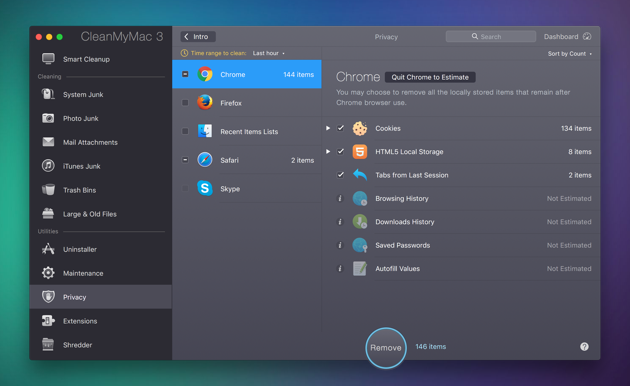Switch to Extensions in sidebar
This screenshot has width=630, height=386.
click(100, 321)
